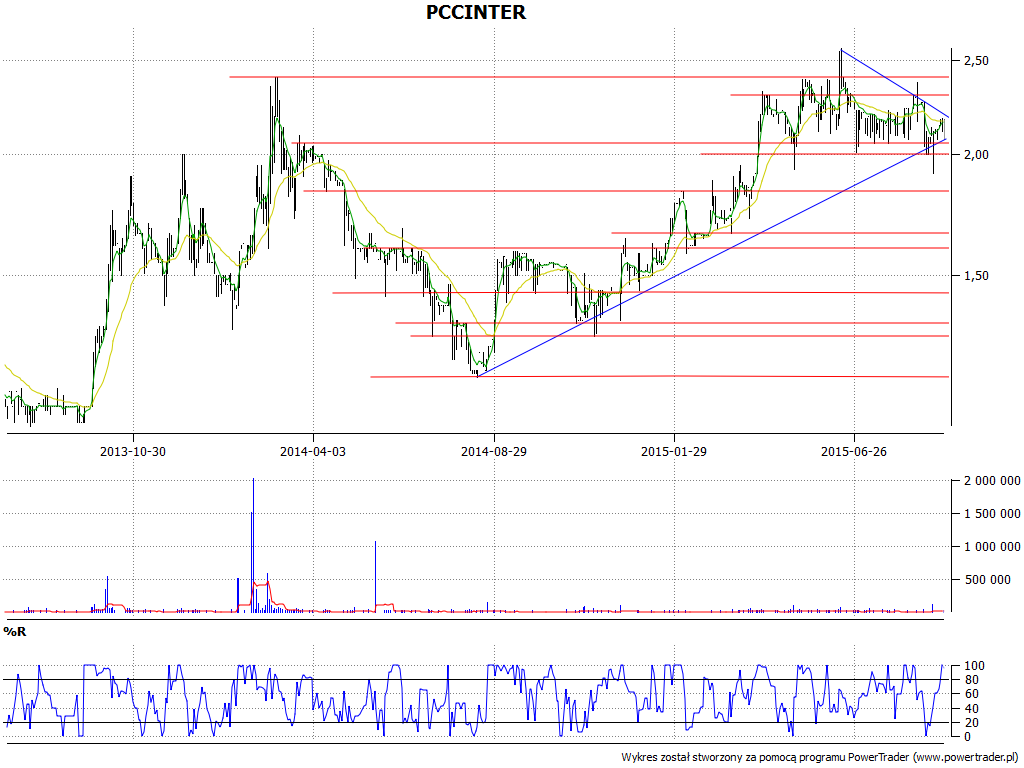Click the 0 level on %R axis

pos(967,737)
